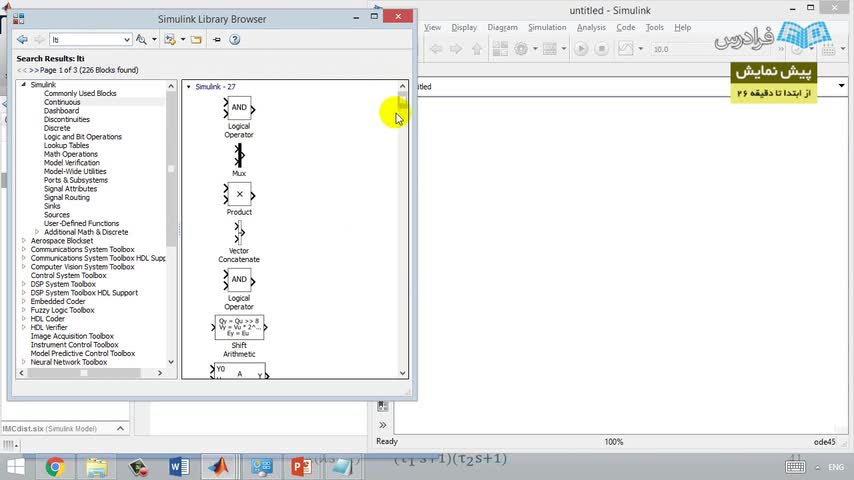Expand Neural Network Toolbox node

(x=23, y=362)
